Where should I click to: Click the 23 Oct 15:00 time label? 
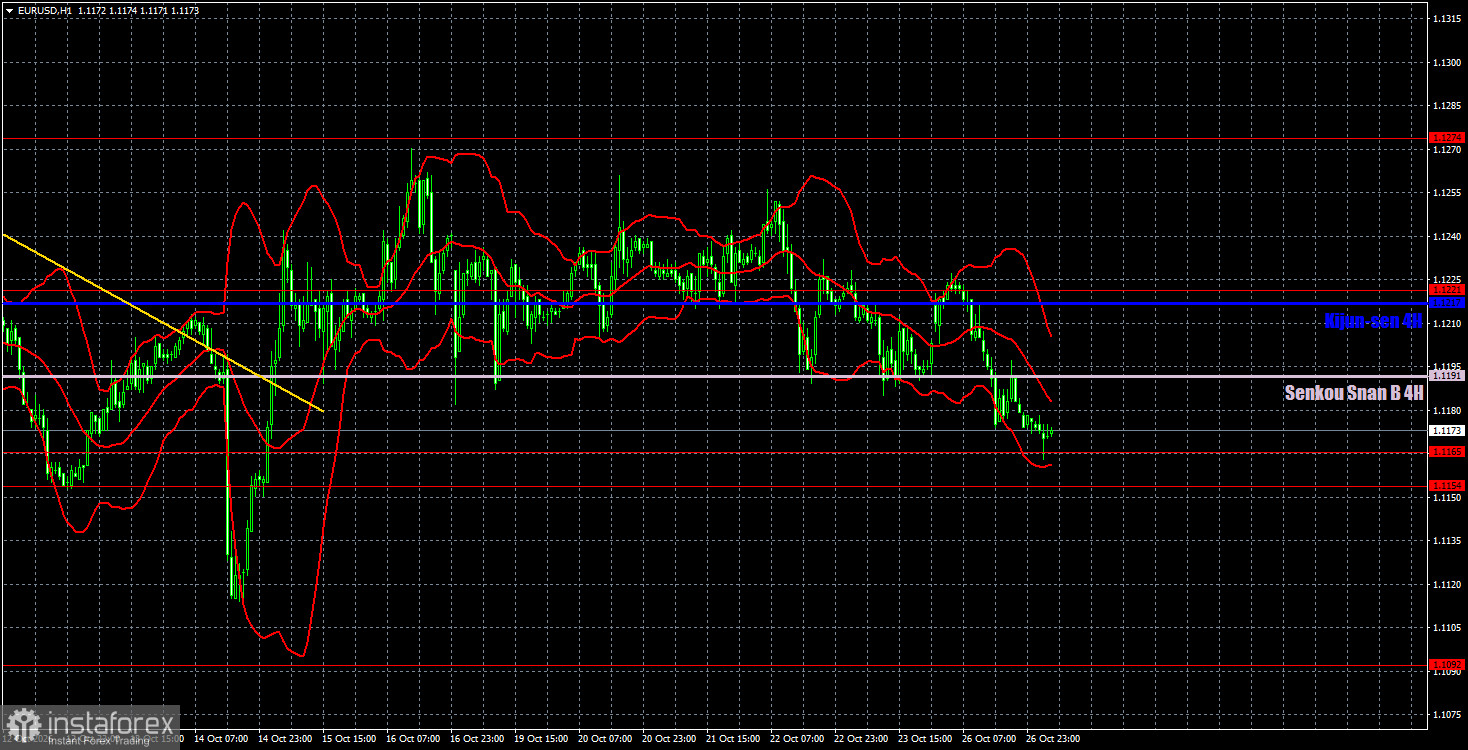click(x=923, y=739)
